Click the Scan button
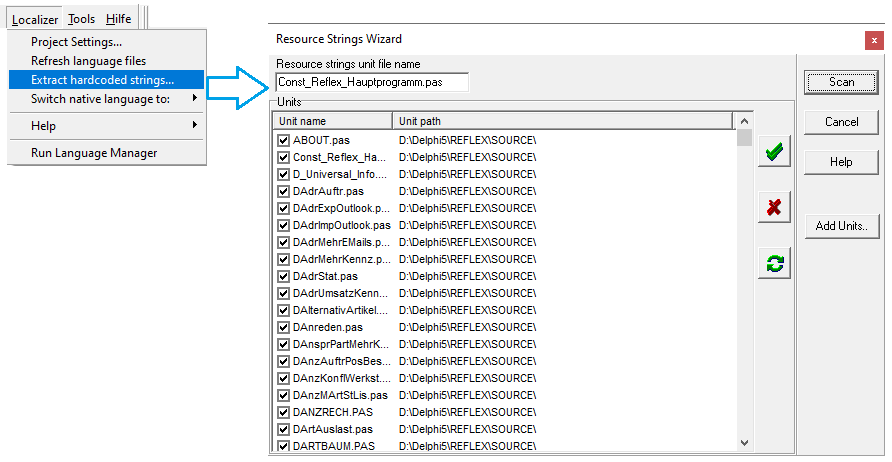 tap(841, 82)
